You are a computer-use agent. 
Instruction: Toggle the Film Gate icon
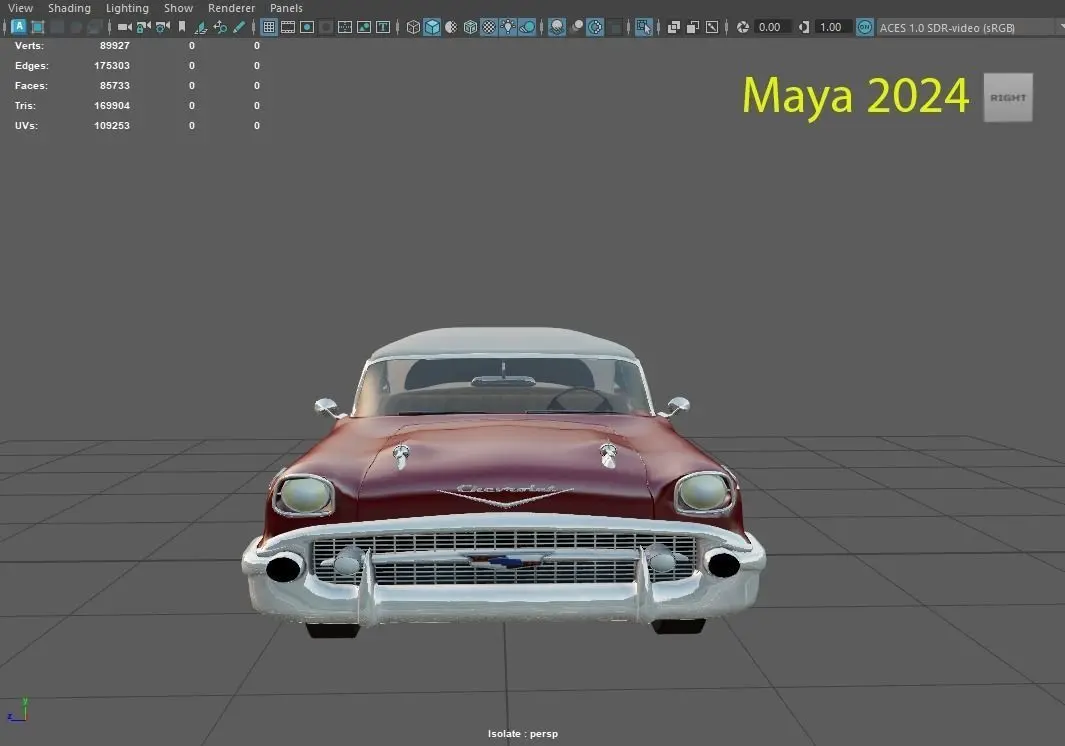click(x=288, y=27)
